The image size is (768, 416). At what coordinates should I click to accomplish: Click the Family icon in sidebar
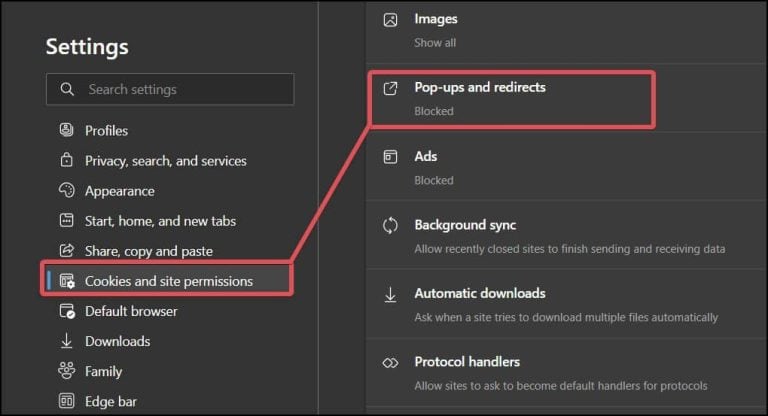tap(67, 371)
